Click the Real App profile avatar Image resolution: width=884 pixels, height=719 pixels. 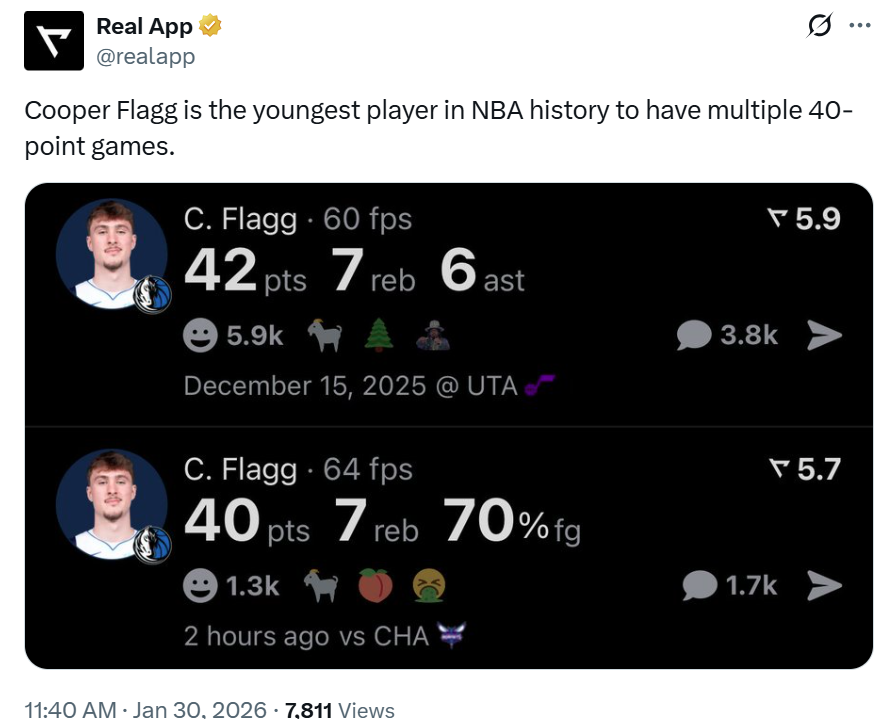[x=54, y=40]
